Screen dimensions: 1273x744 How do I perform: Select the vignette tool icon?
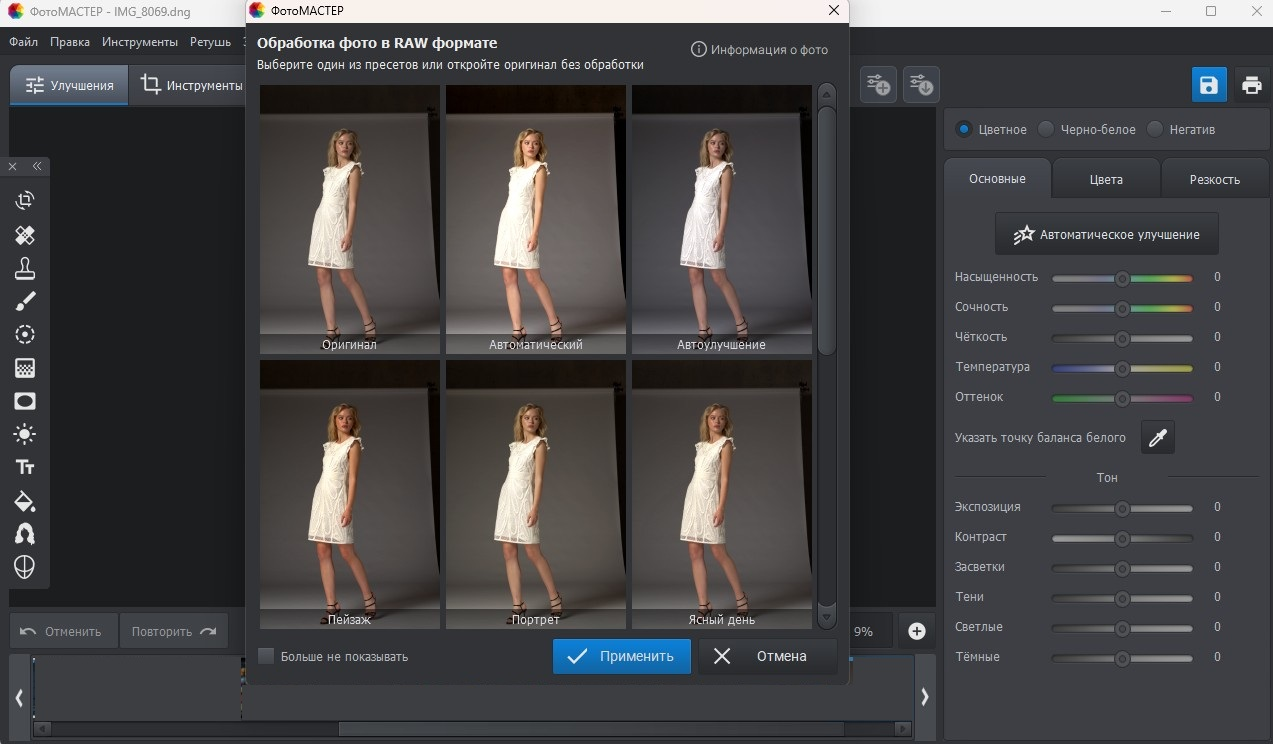25,401
